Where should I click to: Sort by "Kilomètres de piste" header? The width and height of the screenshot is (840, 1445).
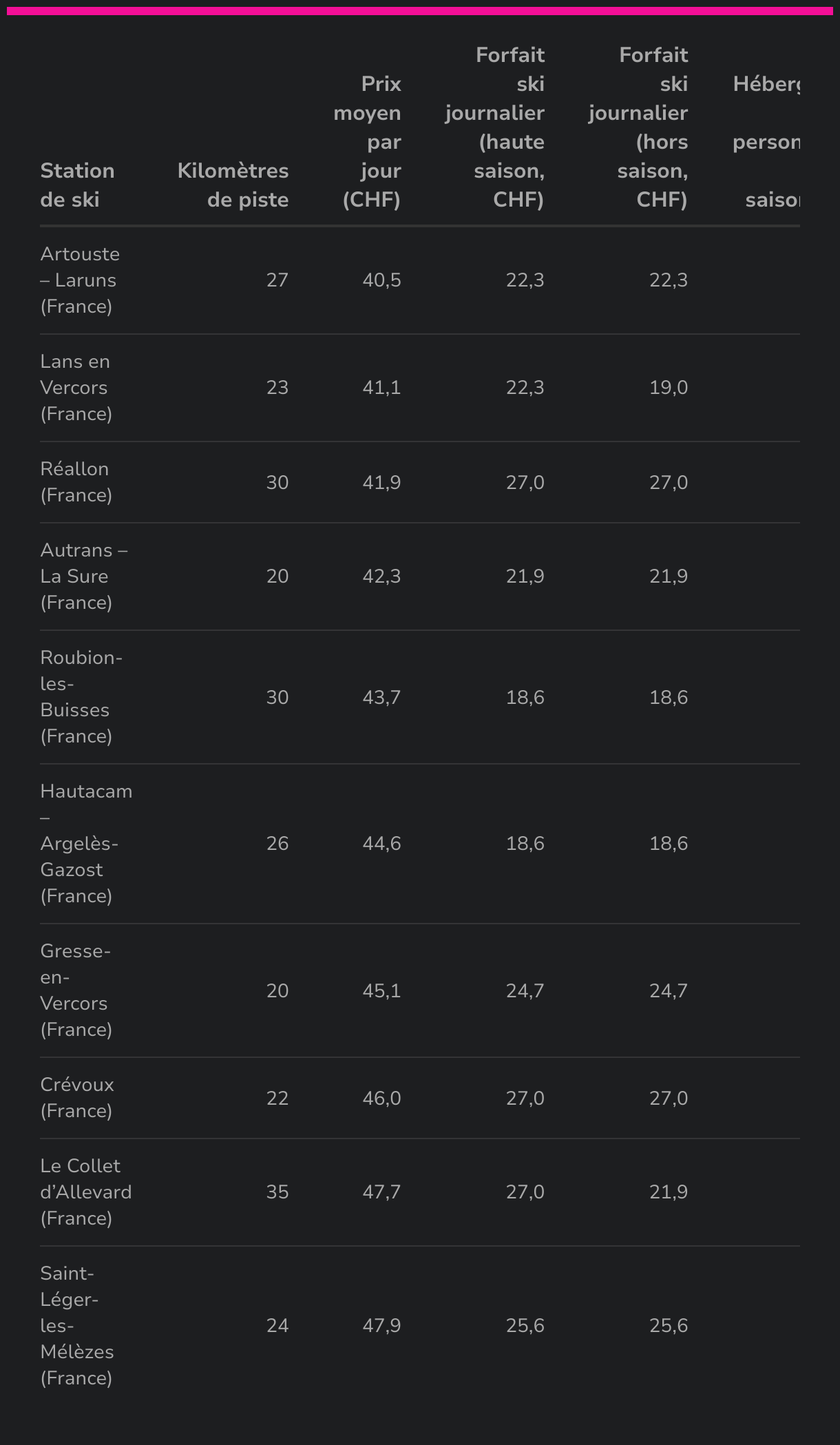(x=233, y=185)
